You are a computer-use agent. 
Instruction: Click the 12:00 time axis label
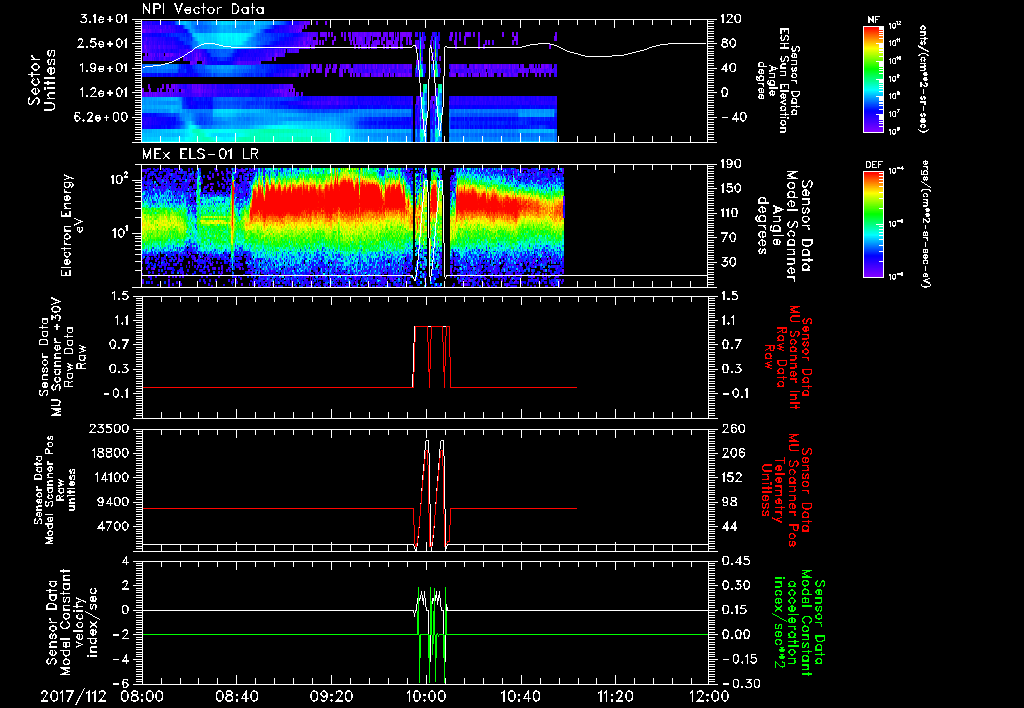click(x=709, y=696)
